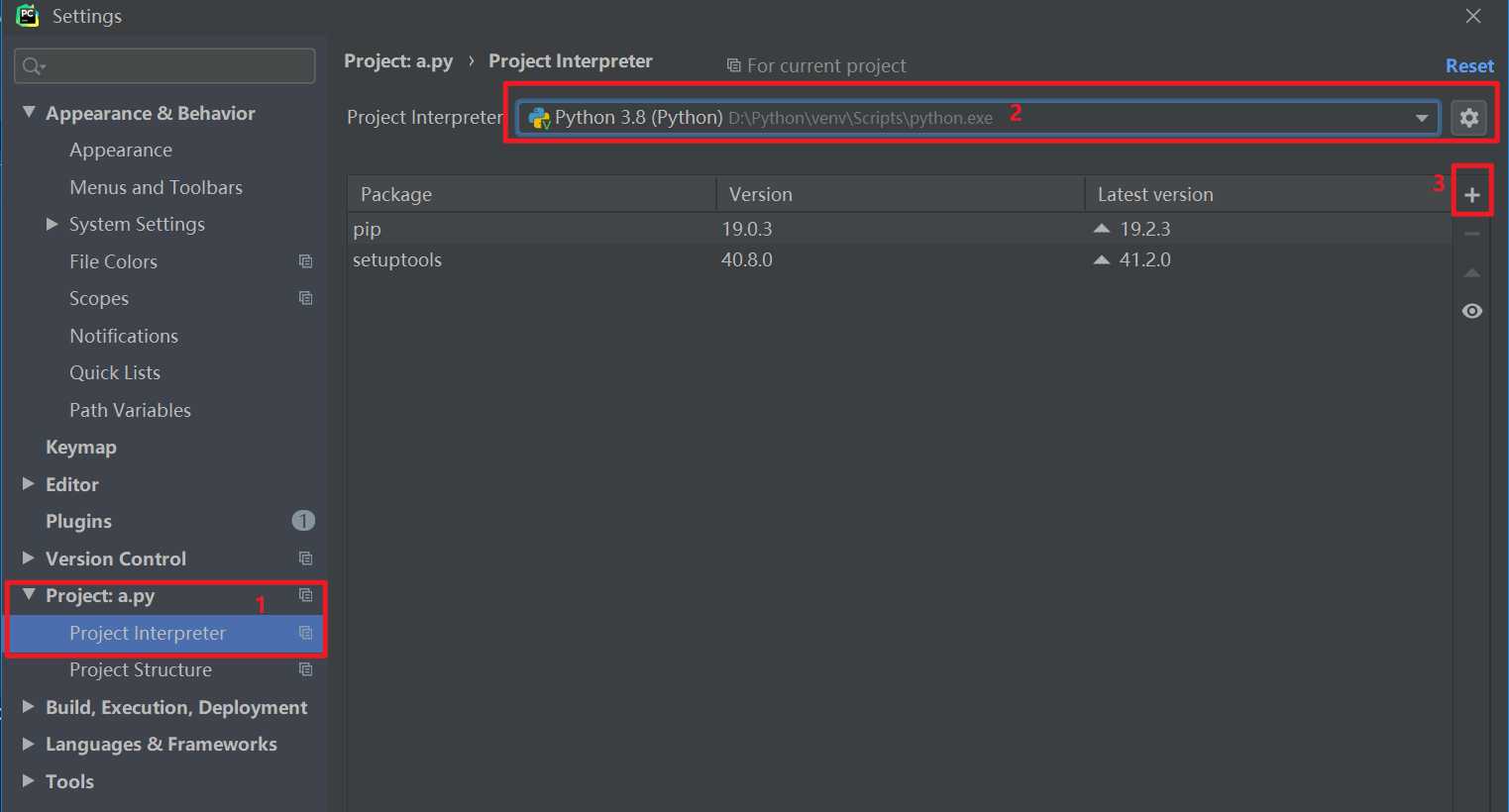Viewport: 1509px width, 812px height.
Task: Click the Python icon in the interpreter dropdown
Action: pos(539,118)
